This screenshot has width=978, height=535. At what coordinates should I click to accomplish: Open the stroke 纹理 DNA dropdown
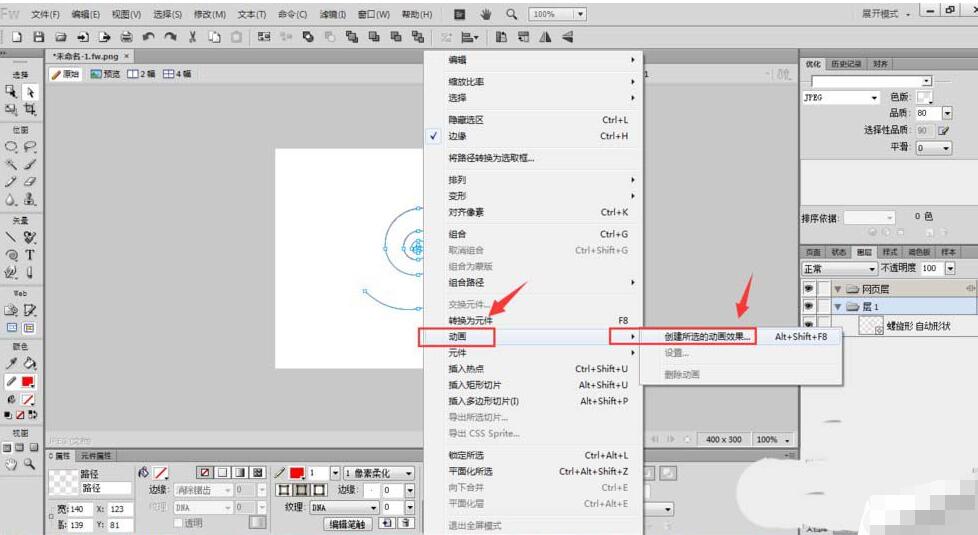coord(344,508)
